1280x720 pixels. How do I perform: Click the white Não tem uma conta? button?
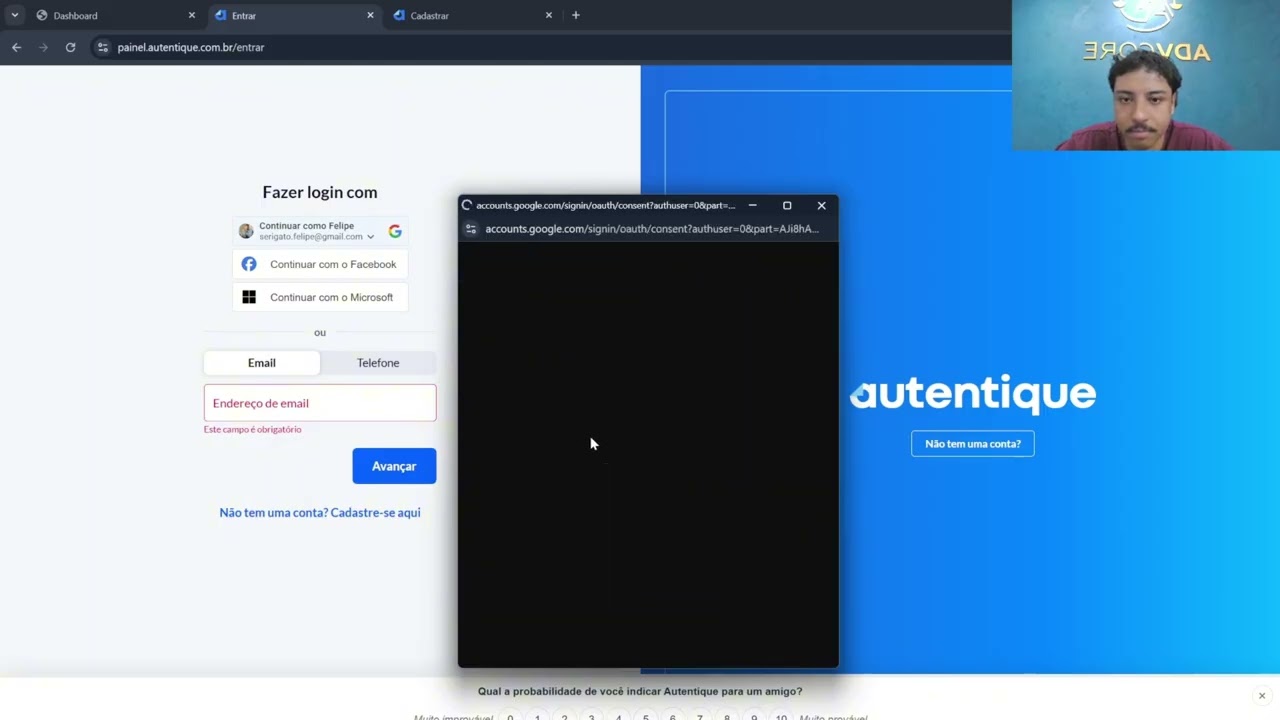(x=973, y=444)
